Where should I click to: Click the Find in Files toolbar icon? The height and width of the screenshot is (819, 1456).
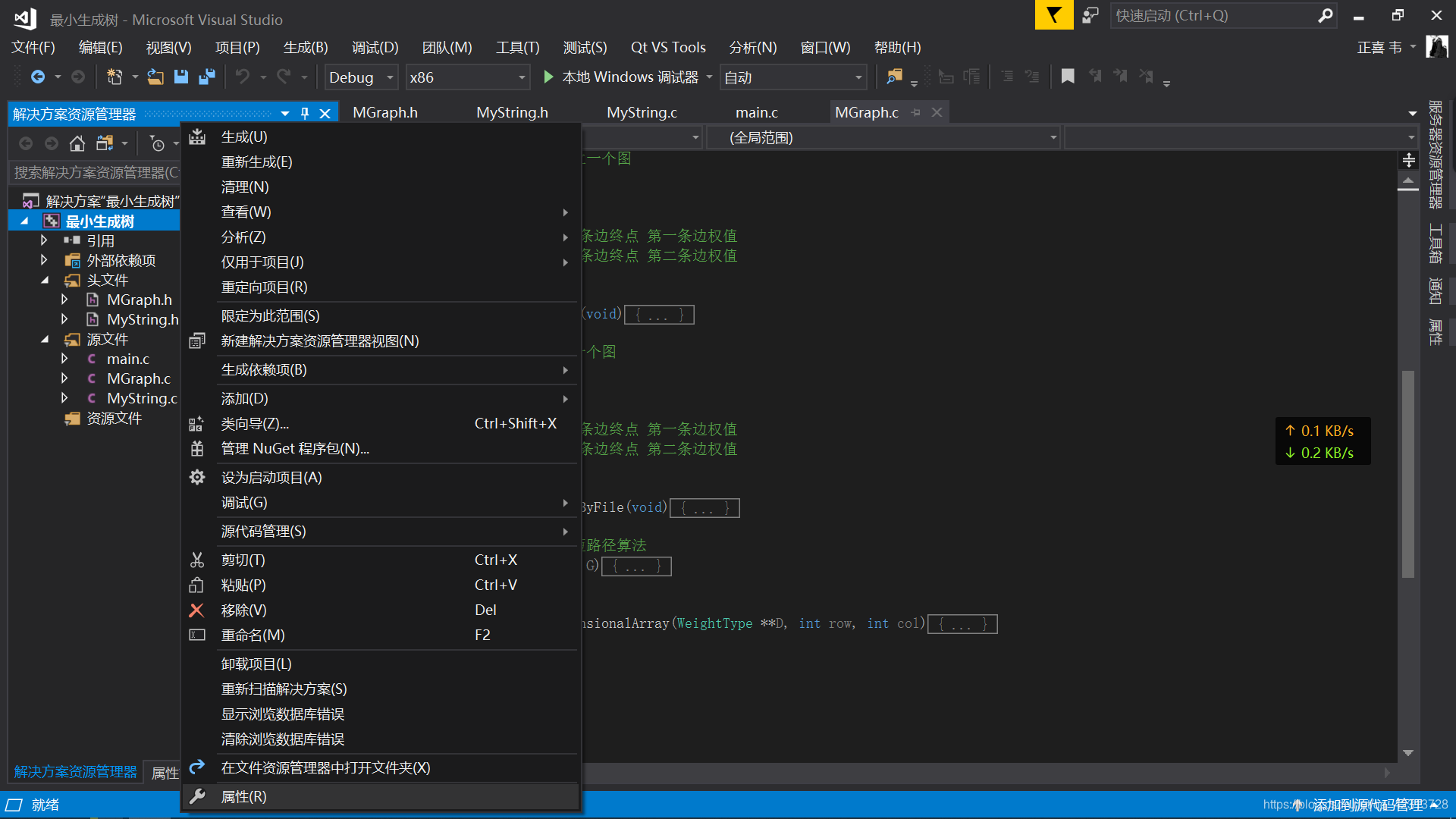pyautogui.click(x=895, y=77)
